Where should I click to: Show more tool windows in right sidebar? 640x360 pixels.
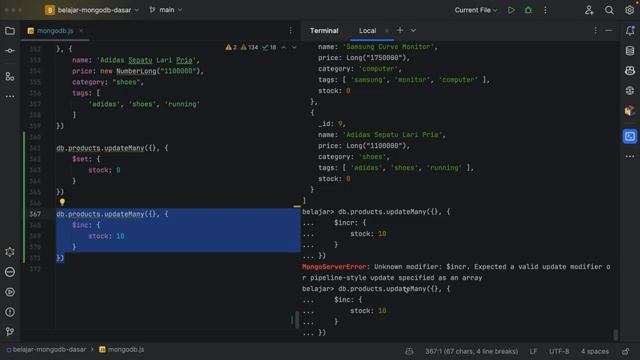[x=630, y=156]
